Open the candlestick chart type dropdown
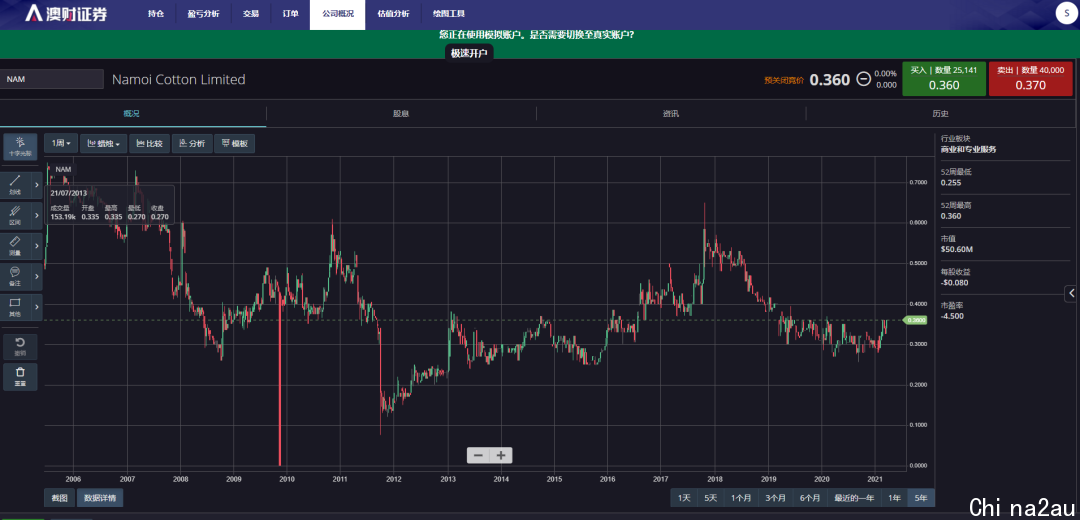This screenshot has height=520, width=1080. [x=103, y=143]
